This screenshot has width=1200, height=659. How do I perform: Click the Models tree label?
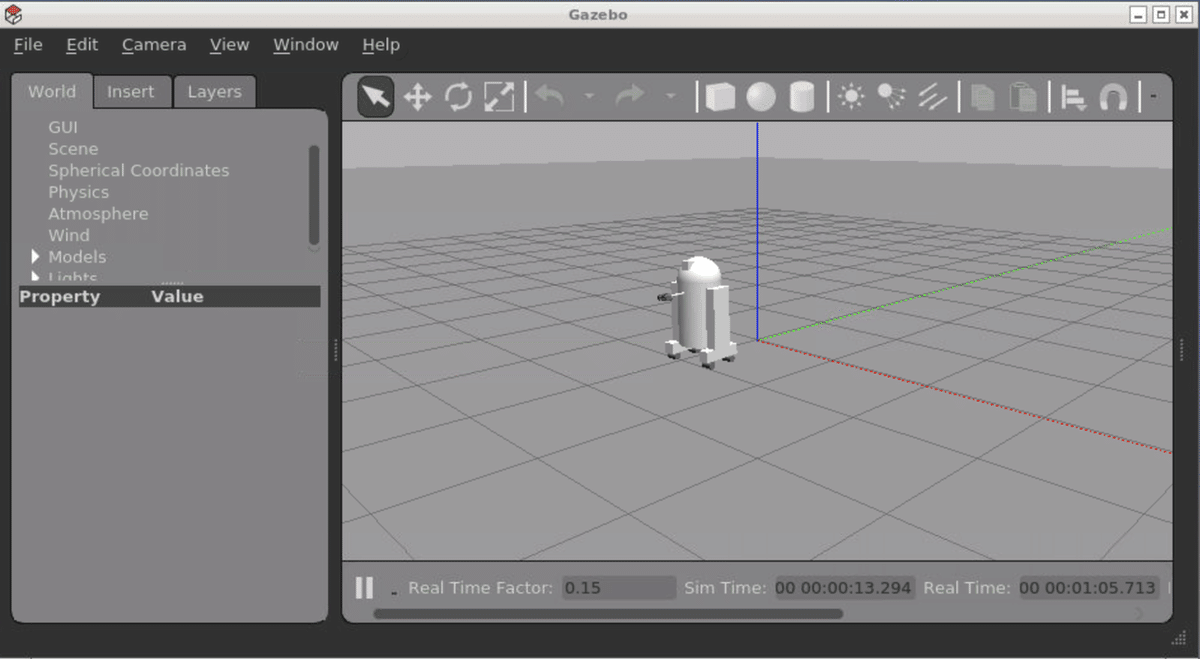[x=77, y=257]
